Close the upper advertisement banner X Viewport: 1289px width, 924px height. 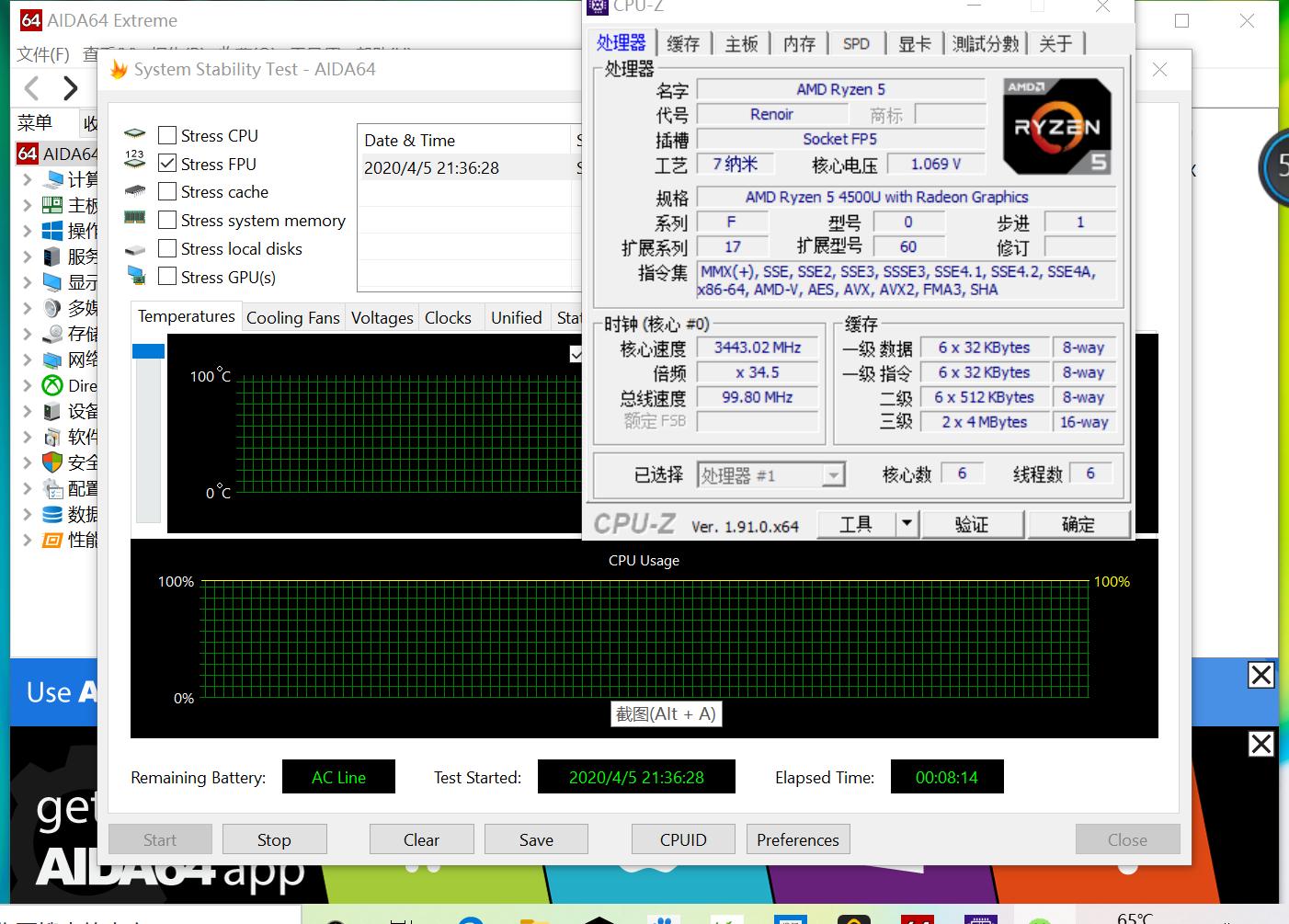(x=1260, y=675)
